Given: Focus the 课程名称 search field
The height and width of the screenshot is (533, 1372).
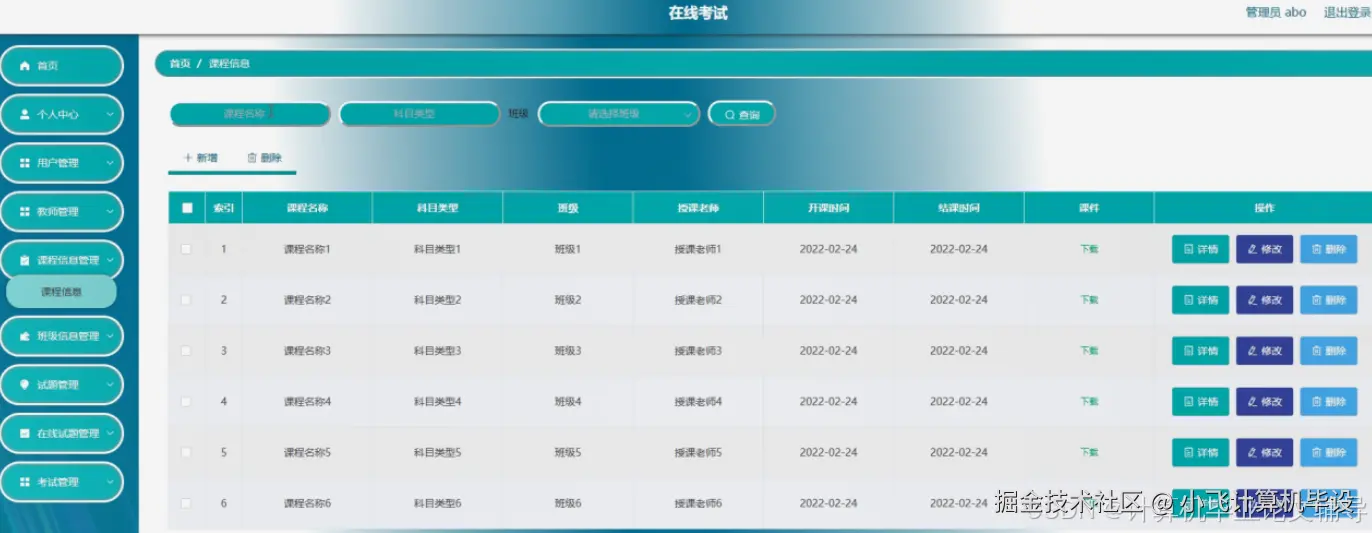Looking at the screenshot, I should coord(250,114).
